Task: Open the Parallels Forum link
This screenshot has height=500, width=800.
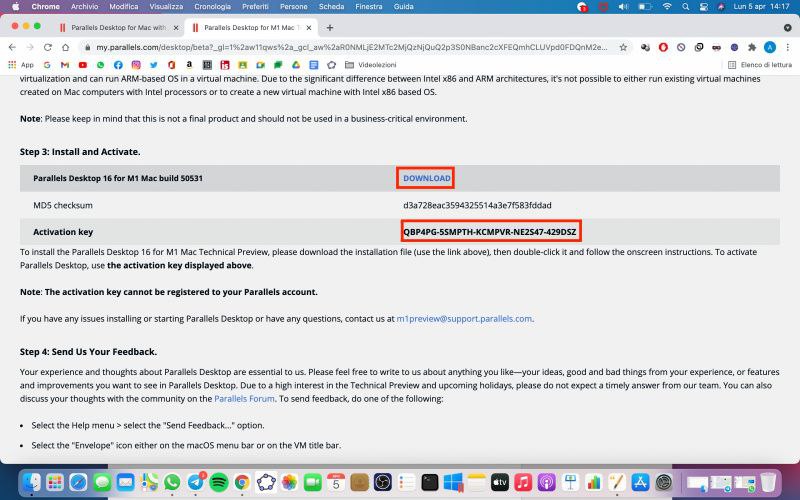Action: coord(244,398)
